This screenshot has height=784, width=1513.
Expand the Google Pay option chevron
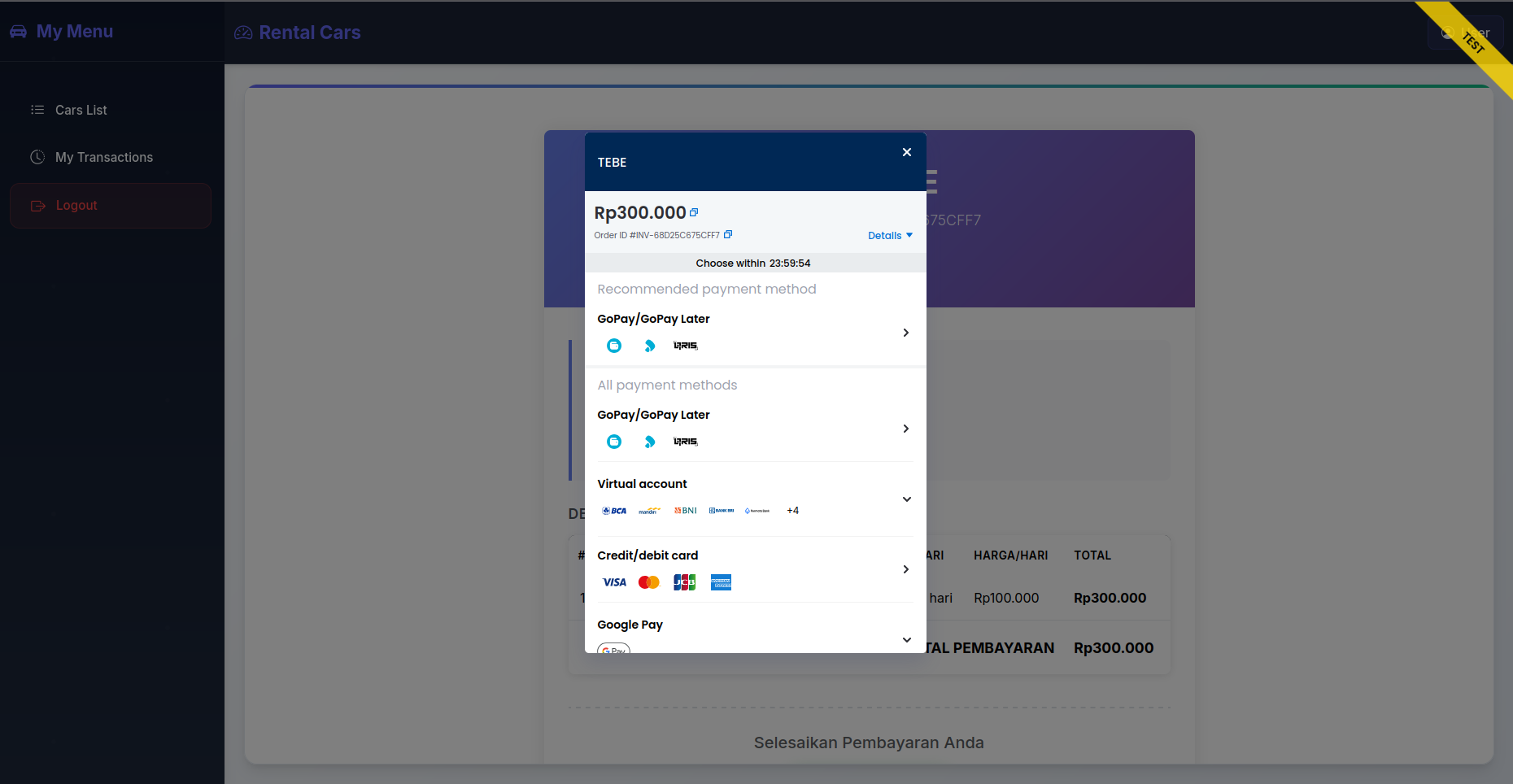(906, 640)
